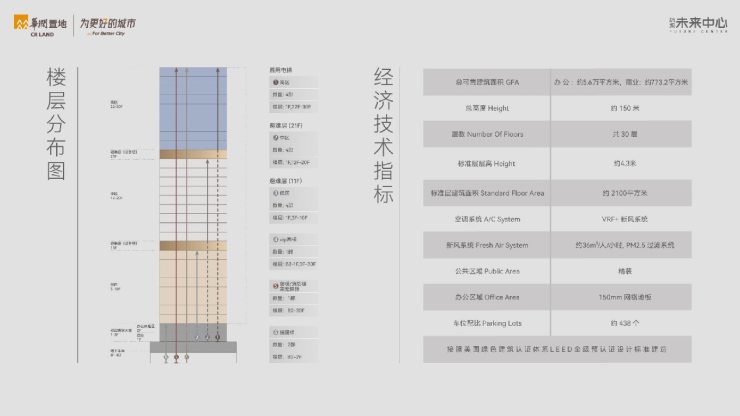
Task: Click the 'Standard Floor Area' label cell
Action: click(x=487, y=193)
